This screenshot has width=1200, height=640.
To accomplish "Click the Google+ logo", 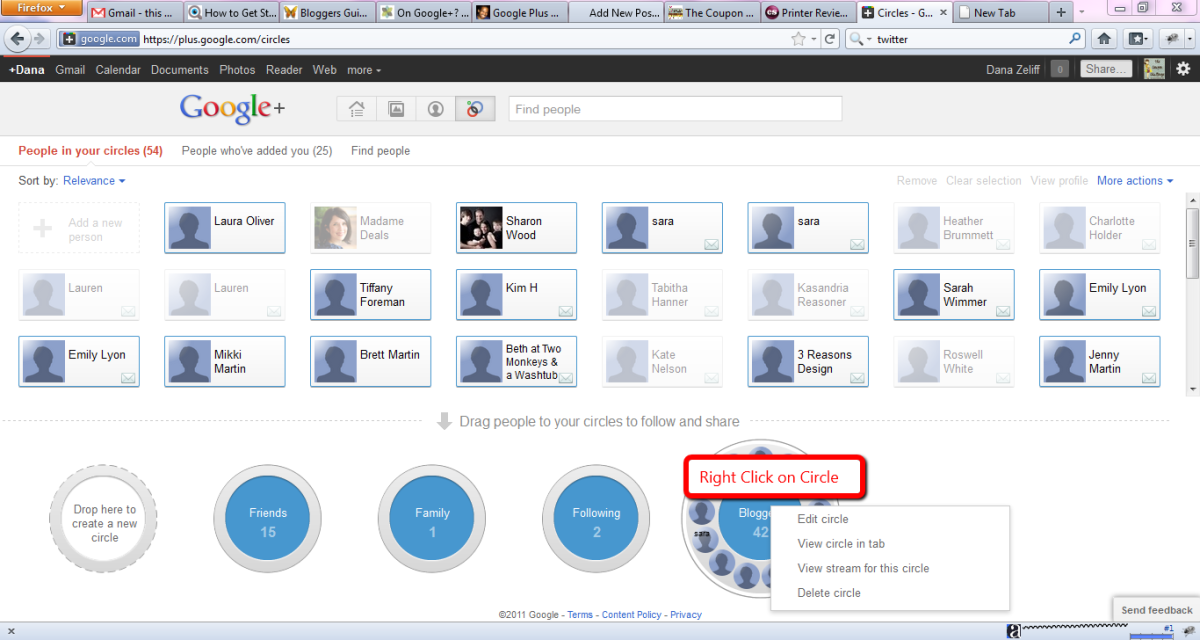I will coord(233,109).
